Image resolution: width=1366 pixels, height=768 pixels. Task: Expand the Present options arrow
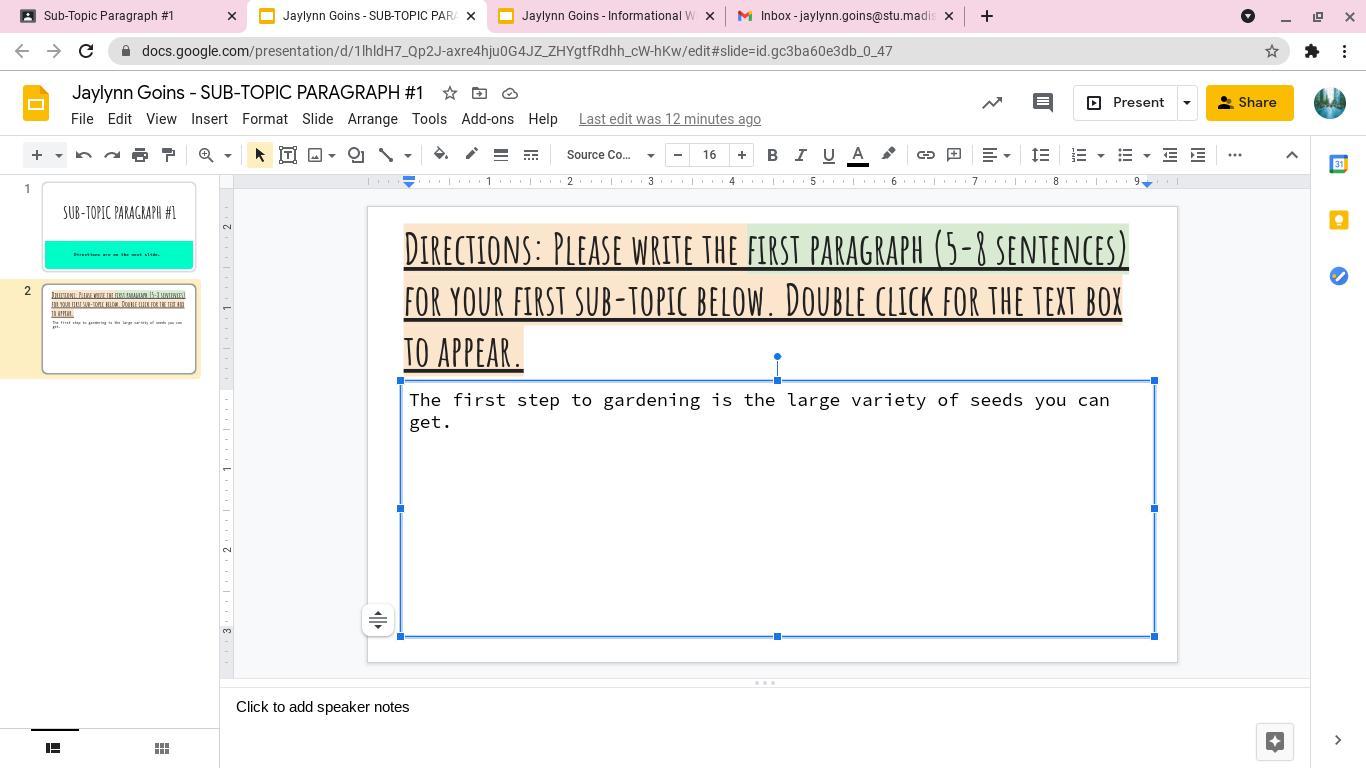pyautogui.click(x=1186, y=103)
